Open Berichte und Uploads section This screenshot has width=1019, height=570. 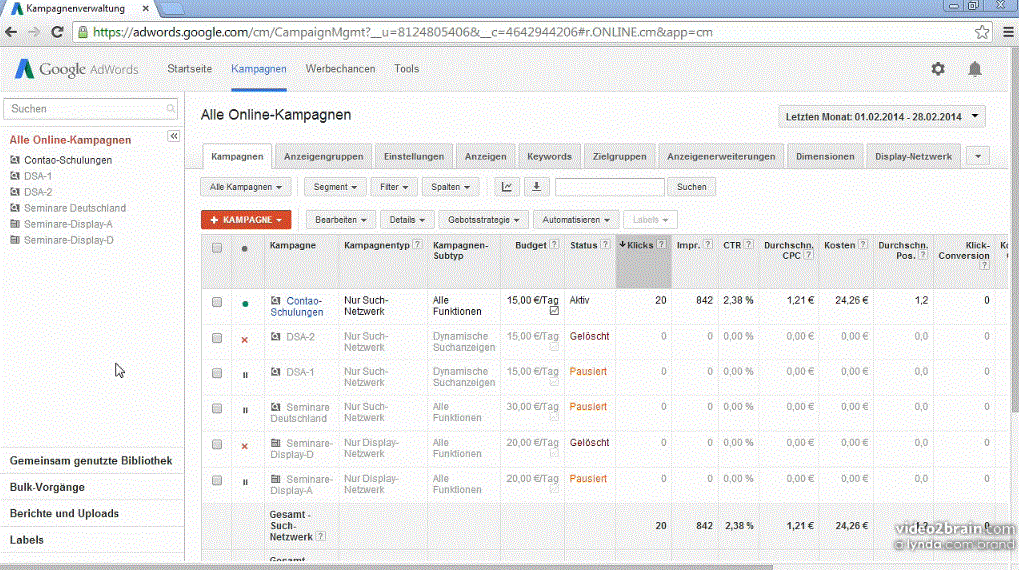[x=64, y=513]
